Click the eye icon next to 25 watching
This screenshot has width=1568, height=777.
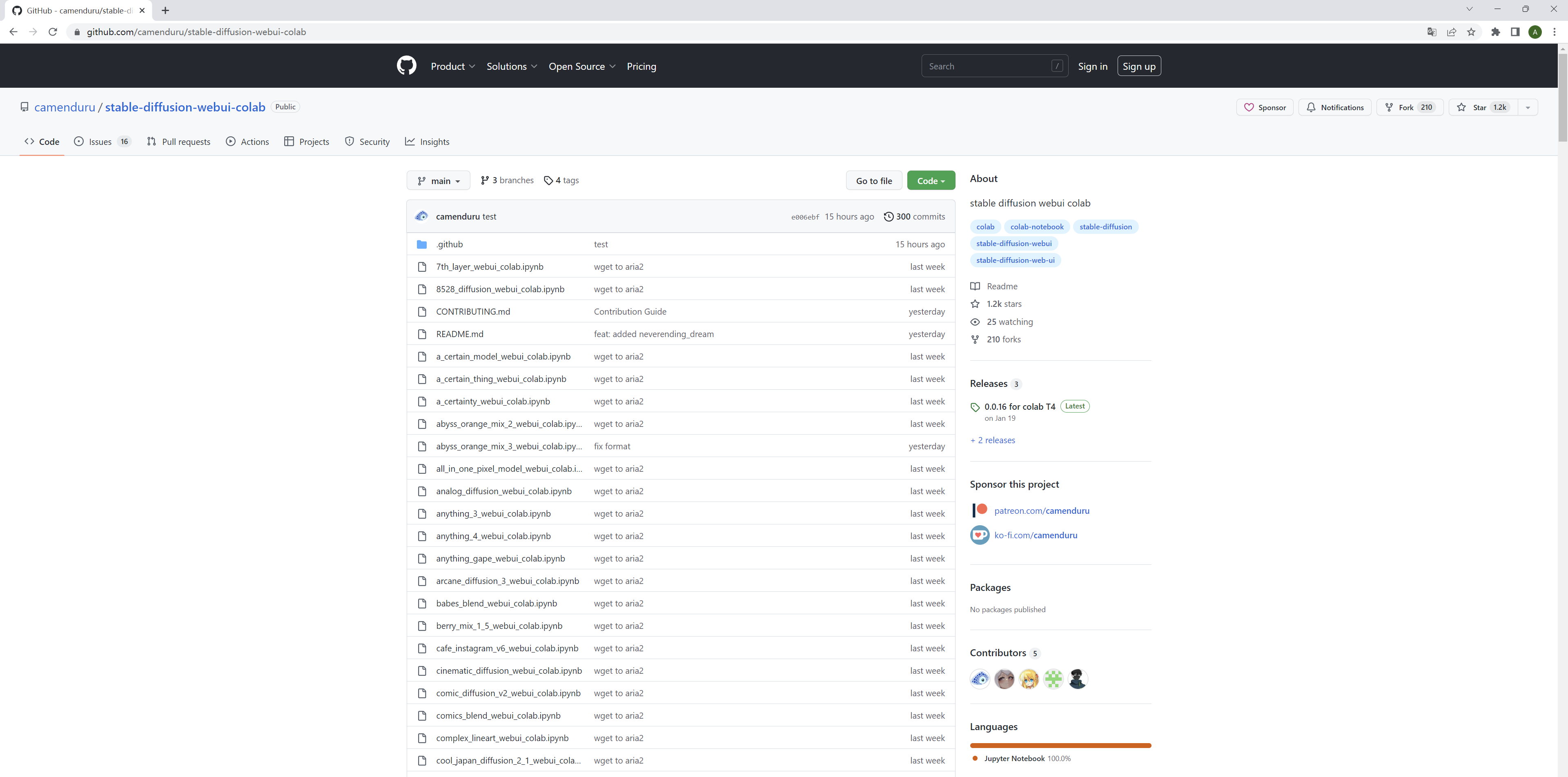[975, 322]
